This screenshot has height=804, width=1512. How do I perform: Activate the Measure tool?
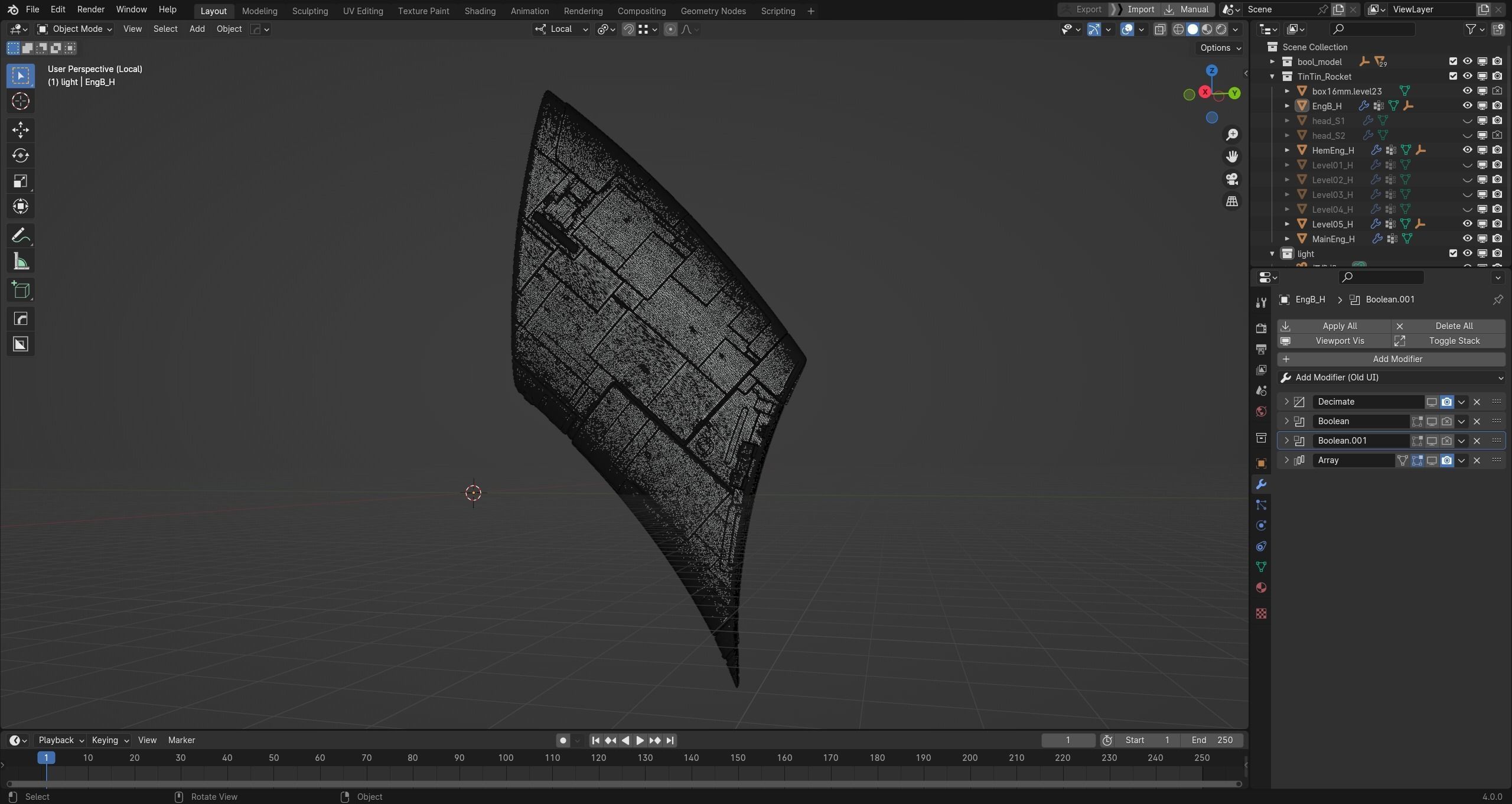click(21, 262)
